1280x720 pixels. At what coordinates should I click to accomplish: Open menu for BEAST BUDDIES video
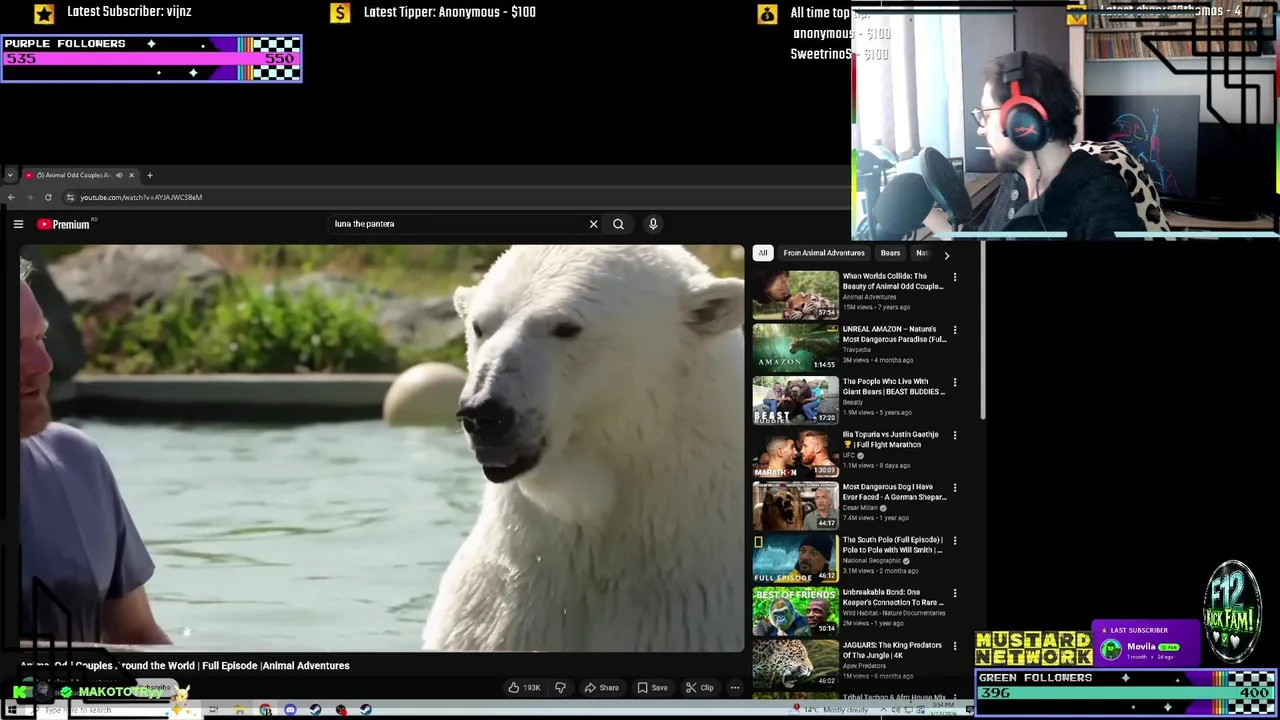pyautogui.click(x=954, y=382)
